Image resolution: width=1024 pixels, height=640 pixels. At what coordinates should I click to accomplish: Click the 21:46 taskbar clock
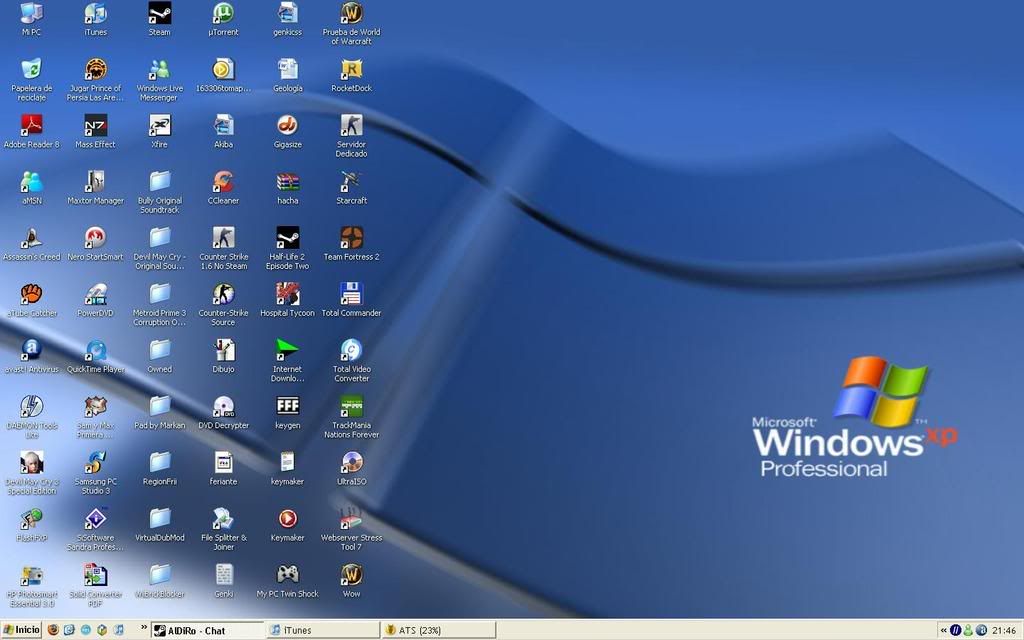click(1004, 630)
